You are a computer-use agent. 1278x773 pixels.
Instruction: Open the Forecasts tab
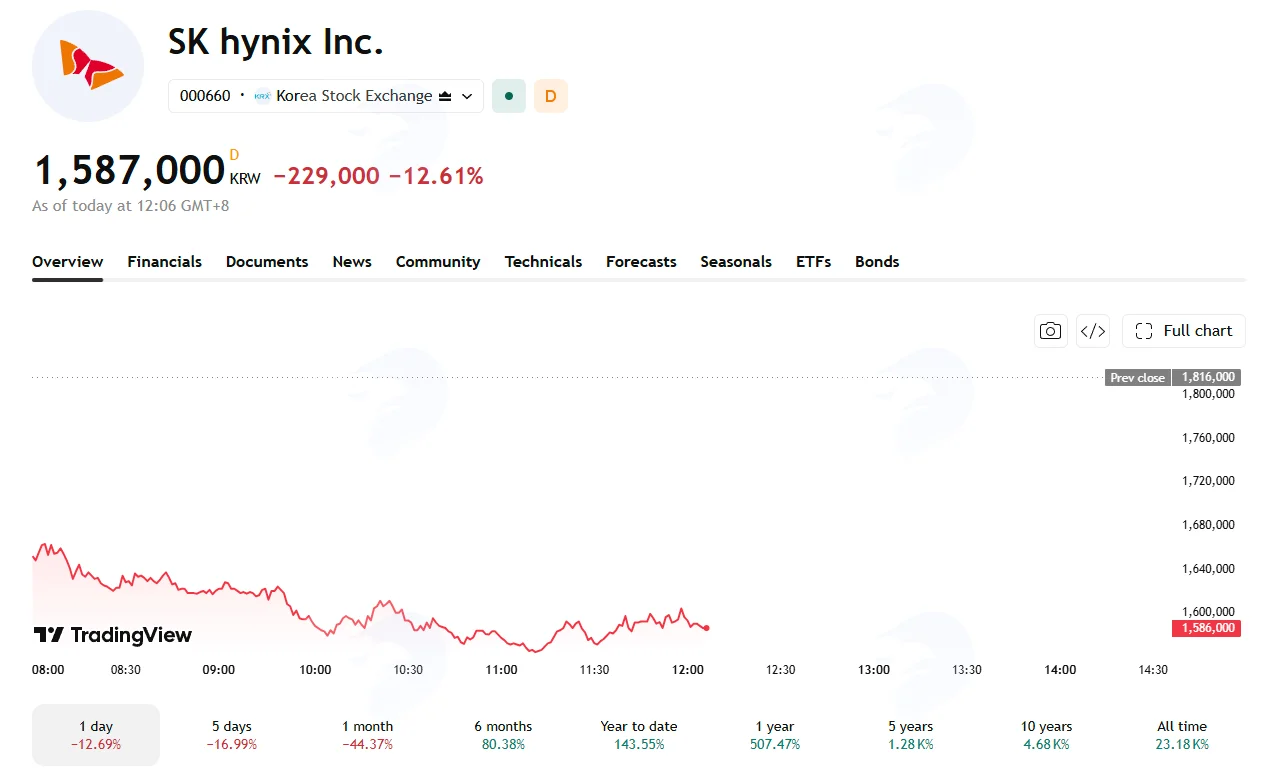pyautogui.click(x=641, y=261)
